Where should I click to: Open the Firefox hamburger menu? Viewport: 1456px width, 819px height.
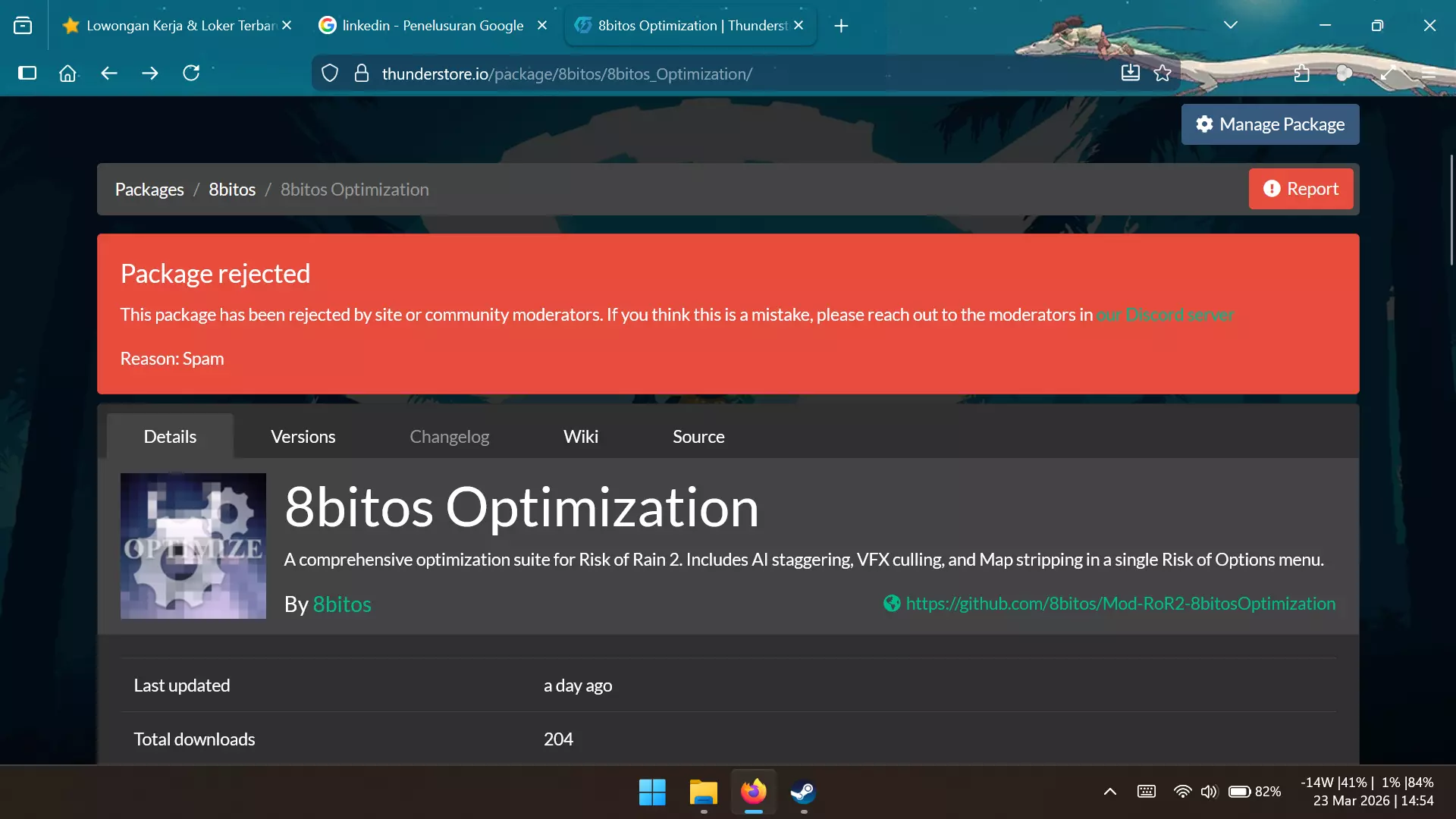(1429, 74)
